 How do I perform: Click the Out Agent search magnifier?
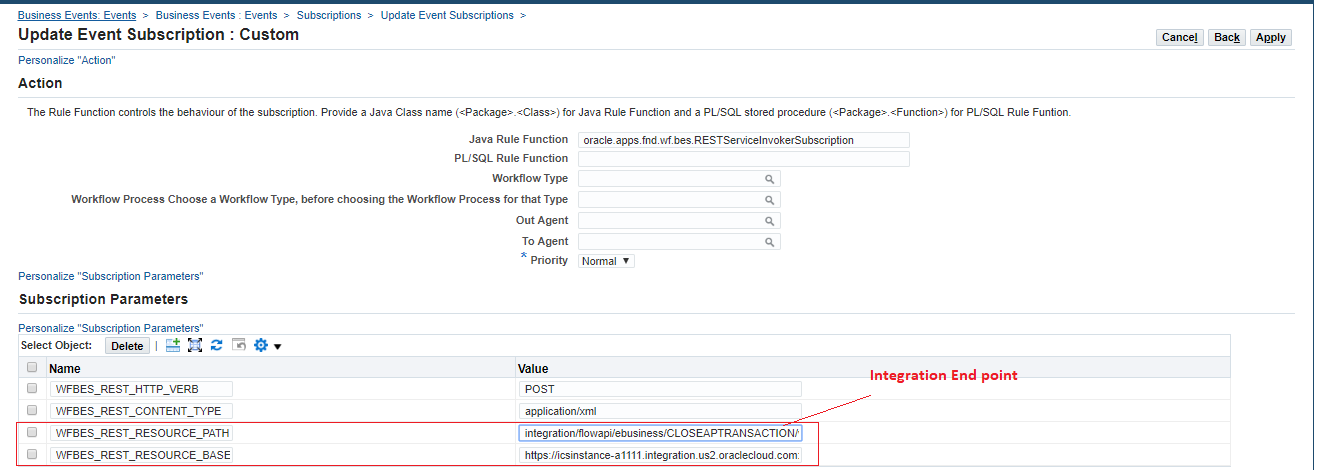pyautogui.click(x=770, y=221)
